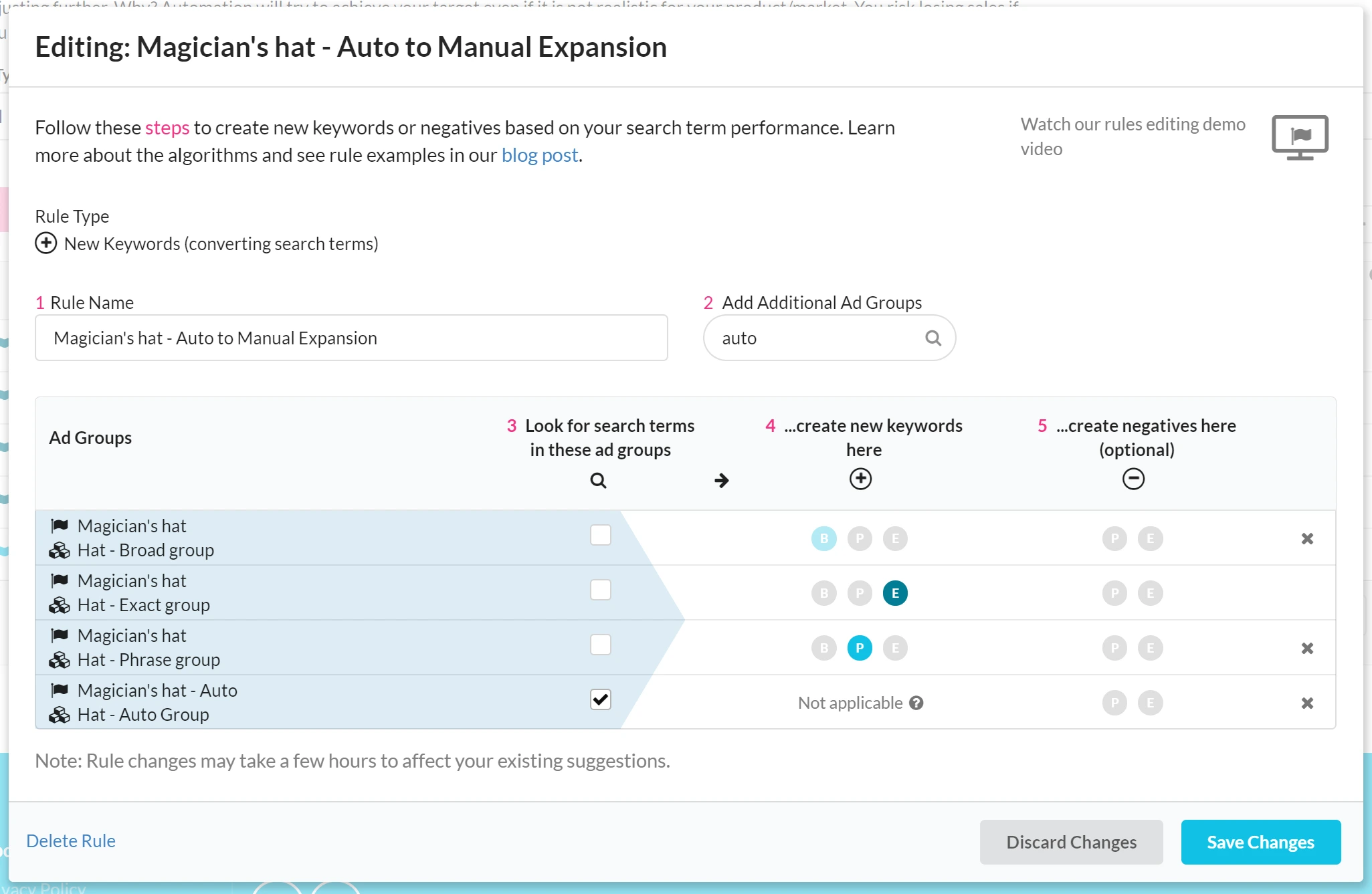Select Broad match for Hat - Broad group keywords
Image resolution: width=1372 pixels, height=894 pixels.
[x=823, y=539]
